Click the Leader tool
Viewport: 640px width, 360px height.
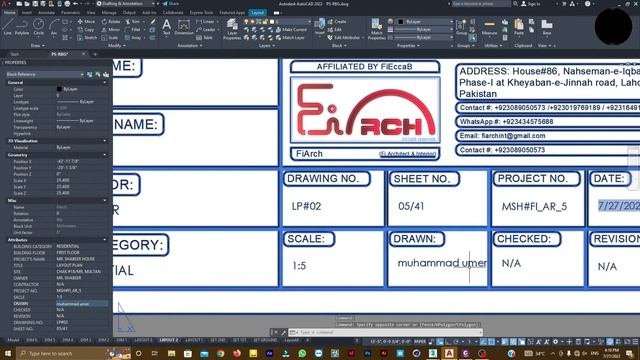pyautogui.click(x=206, y=29)
